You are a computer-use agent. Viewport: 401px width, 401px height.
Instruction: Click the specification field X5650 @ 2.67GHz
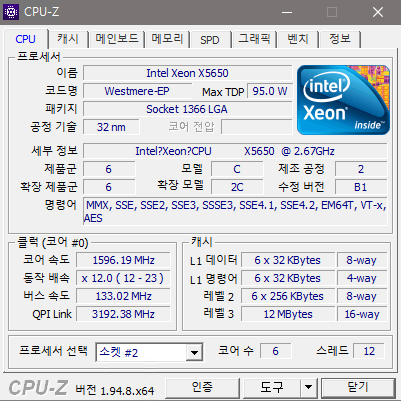[235, 151]
